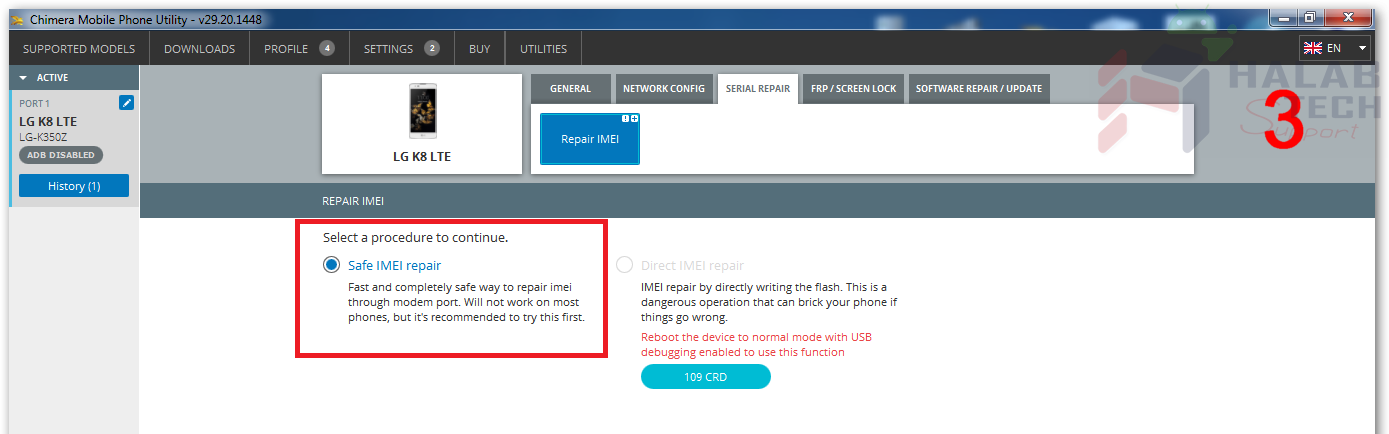Viewport: 1389px width, 434px height.
Task: Open the EN language dropdown
Action: [1335, 48]
